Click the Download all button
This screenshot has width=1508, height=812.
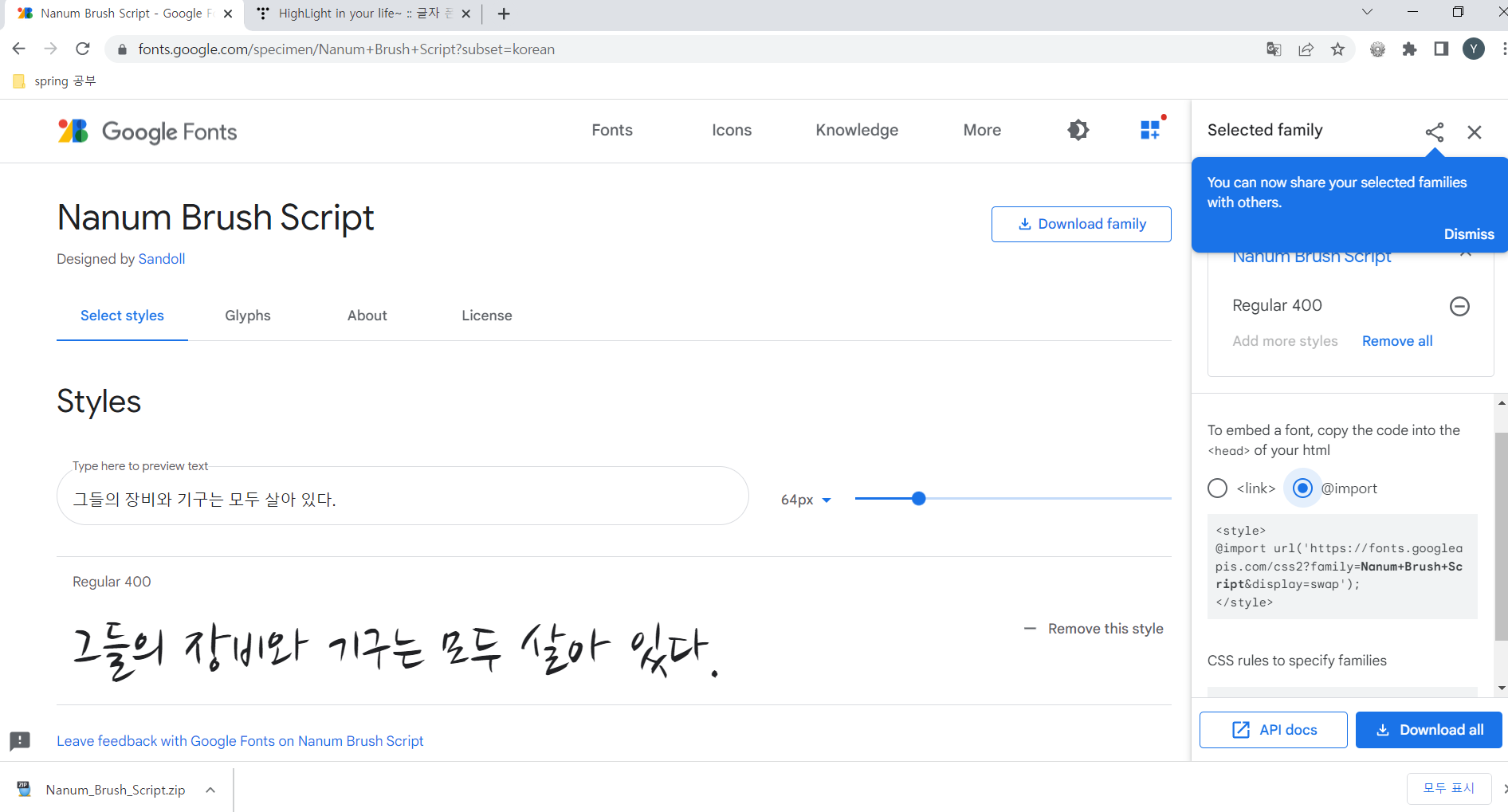(x=1428, y=730)
